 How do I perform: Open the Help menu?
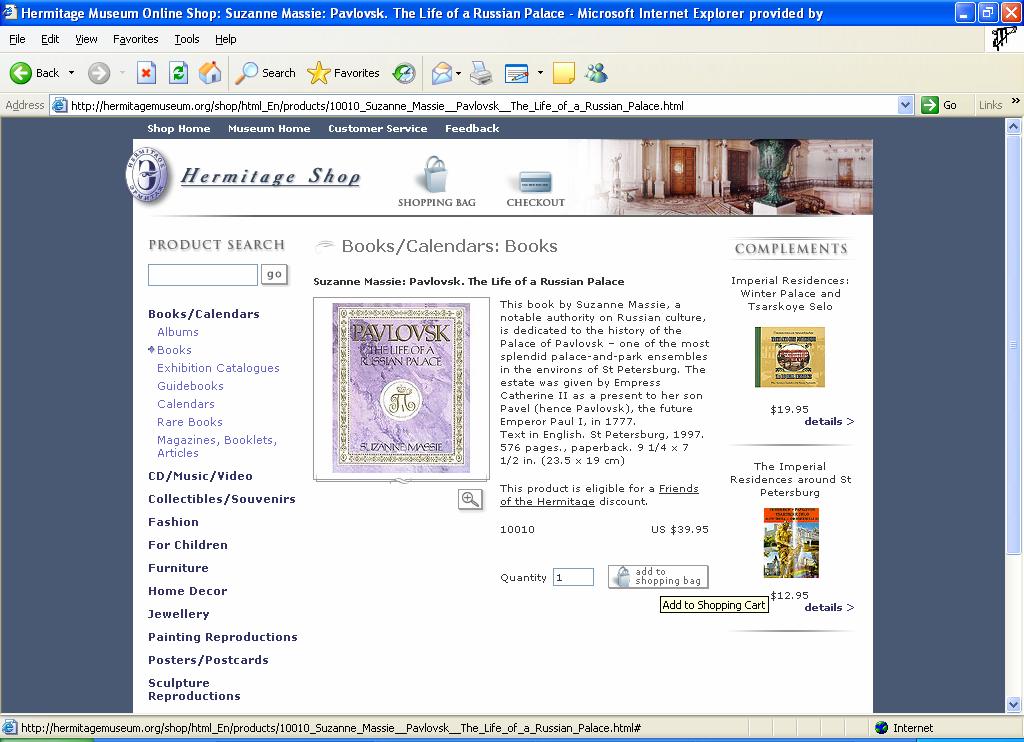tap(225, 39)
